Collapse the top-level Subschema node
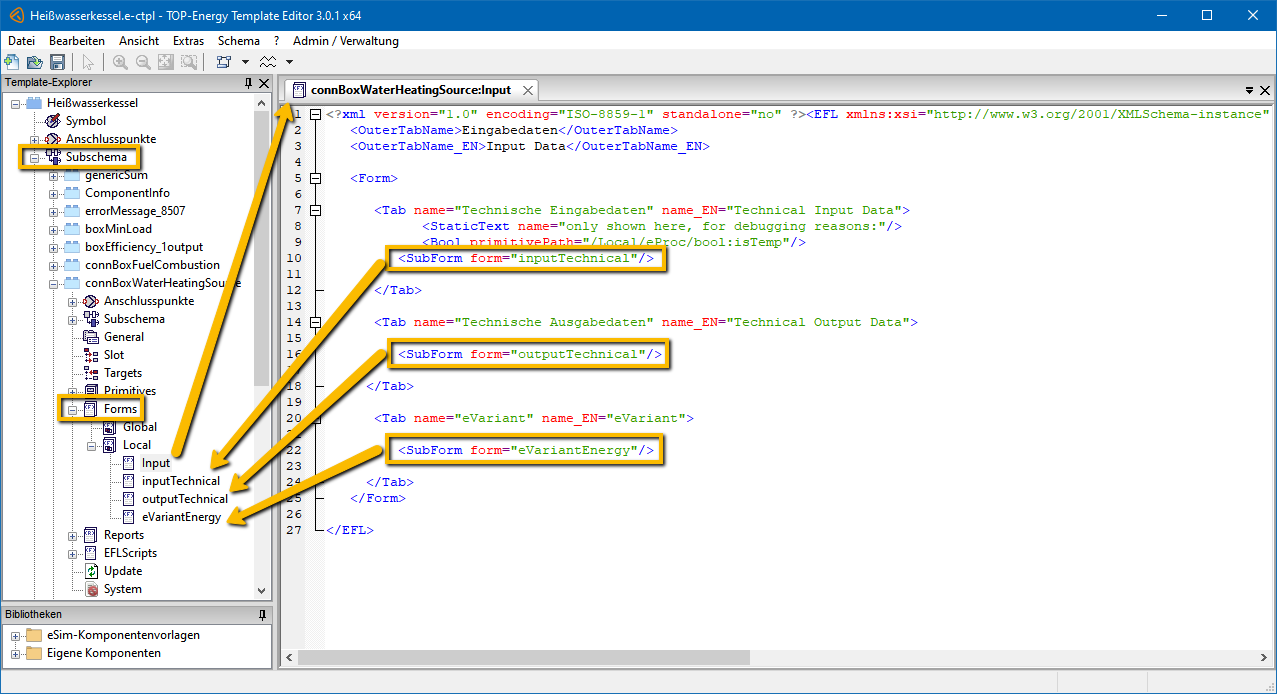Image resolution: width=1277 pixels, height=694 pixels. coord(34,157)
